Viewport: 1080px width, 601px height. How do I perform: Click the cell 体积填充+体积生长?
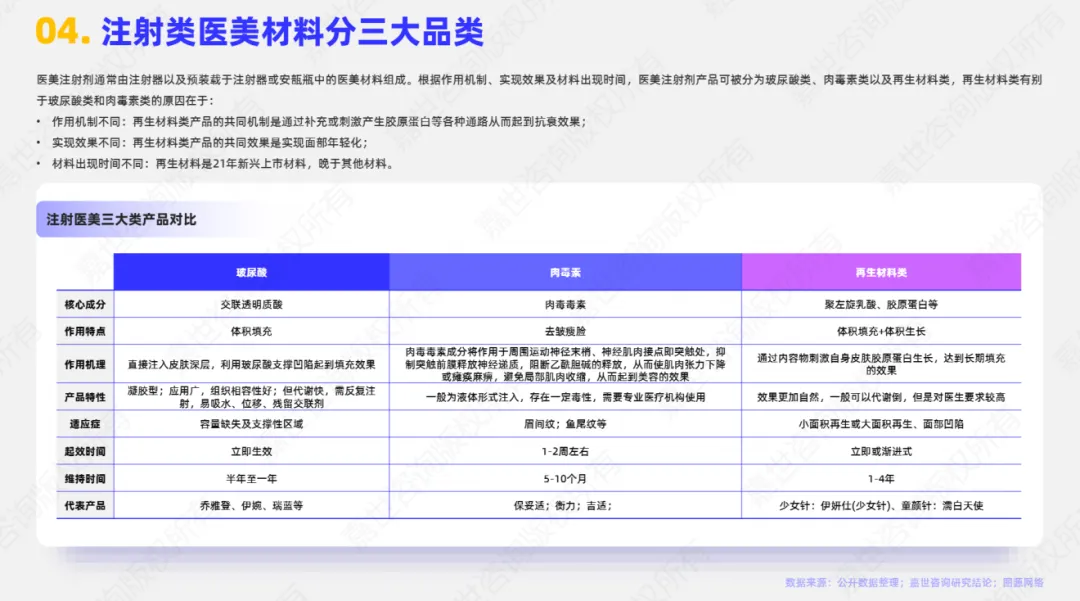[x=881, y=331]
